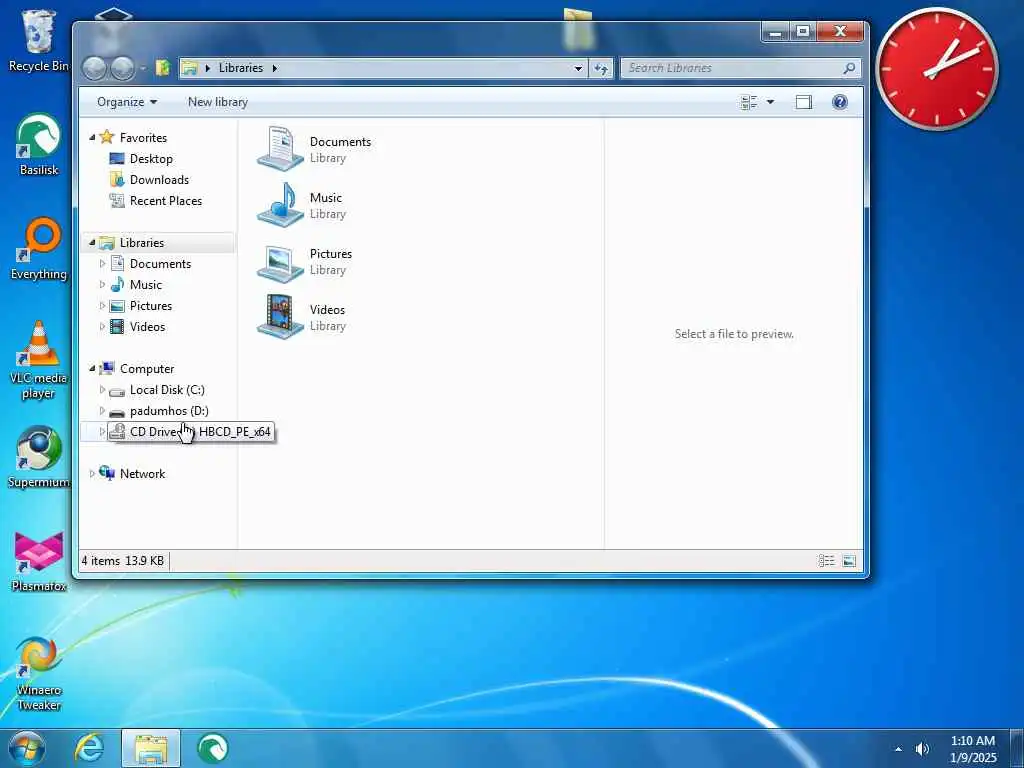Click the Explorer Forward button
1024x768 pixels.
123,68
